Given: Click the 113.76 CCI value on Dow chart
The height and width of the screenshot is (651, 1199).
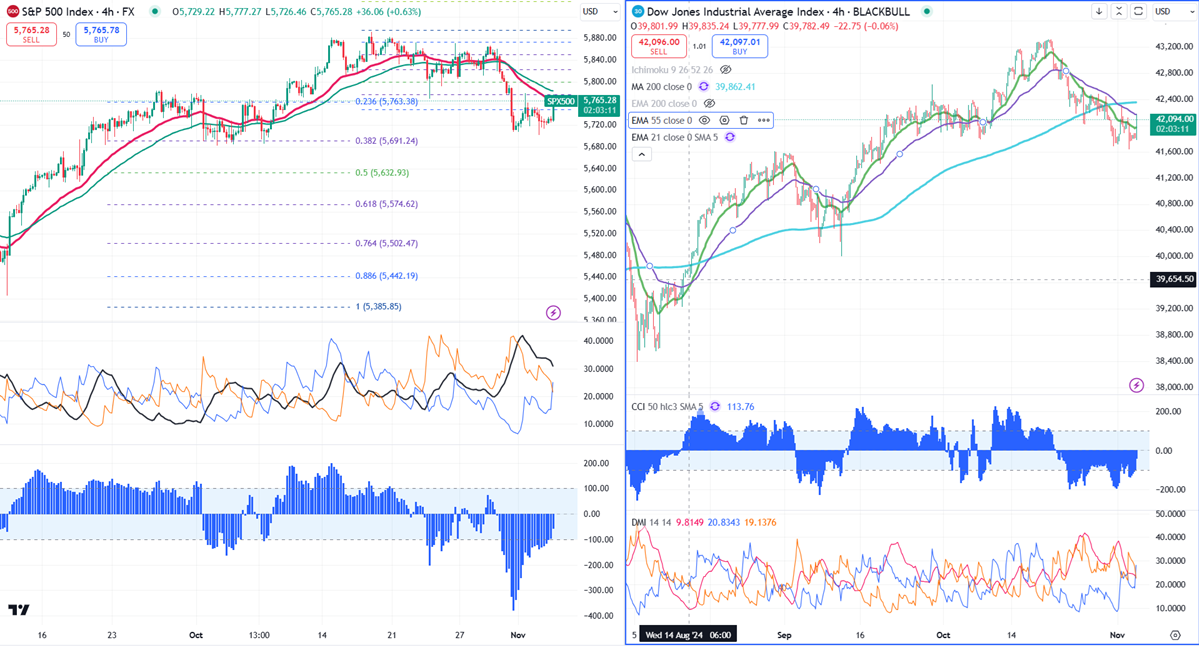Looking at the screenshot, I should pos(740,406).
